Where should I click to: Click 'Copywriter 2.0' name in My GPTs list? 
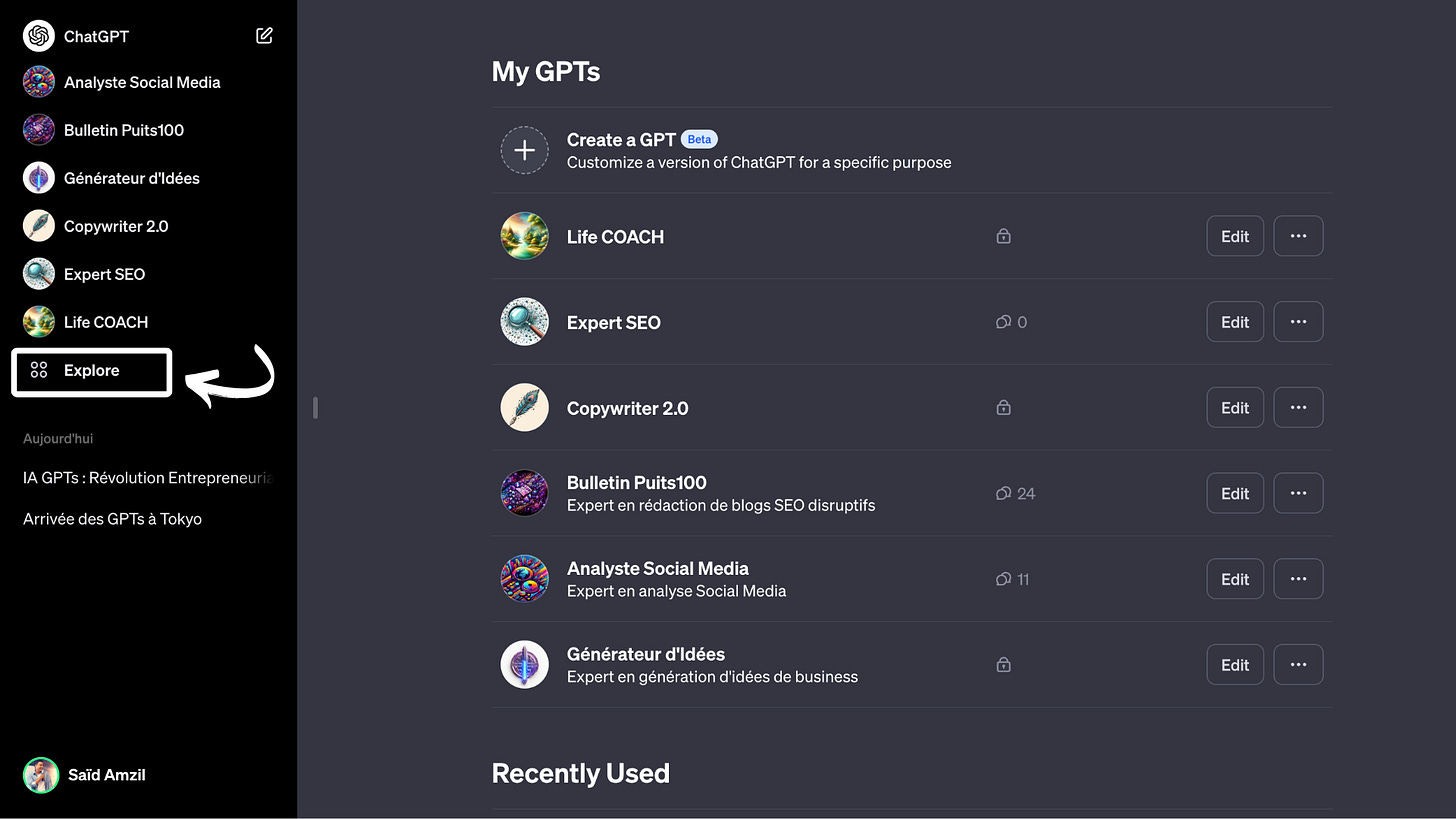click(627, 408)
